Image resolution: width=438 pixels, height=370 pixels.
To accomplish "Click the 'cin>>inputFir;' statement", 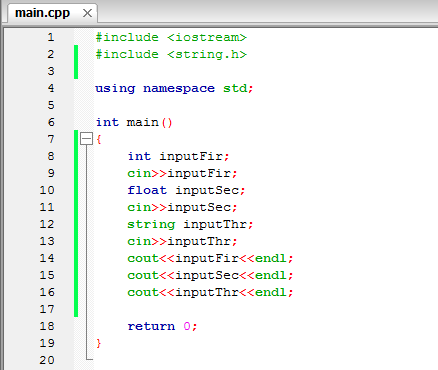I will pos(182,173).
